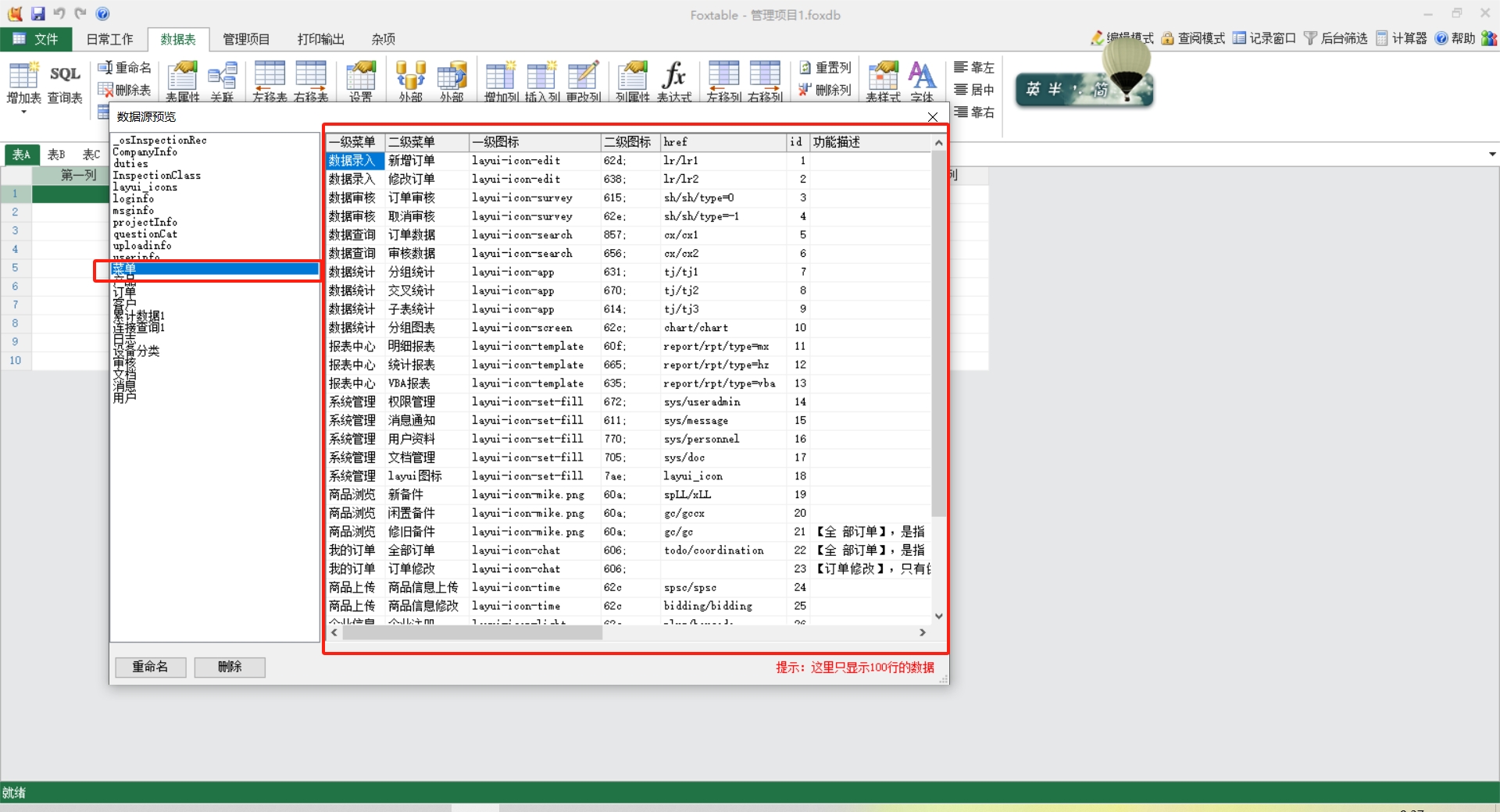The height and width of the screenshot is (812, 1500).
Task: Click the horizontal scrollbar in data preview
Action: point(473,633)
